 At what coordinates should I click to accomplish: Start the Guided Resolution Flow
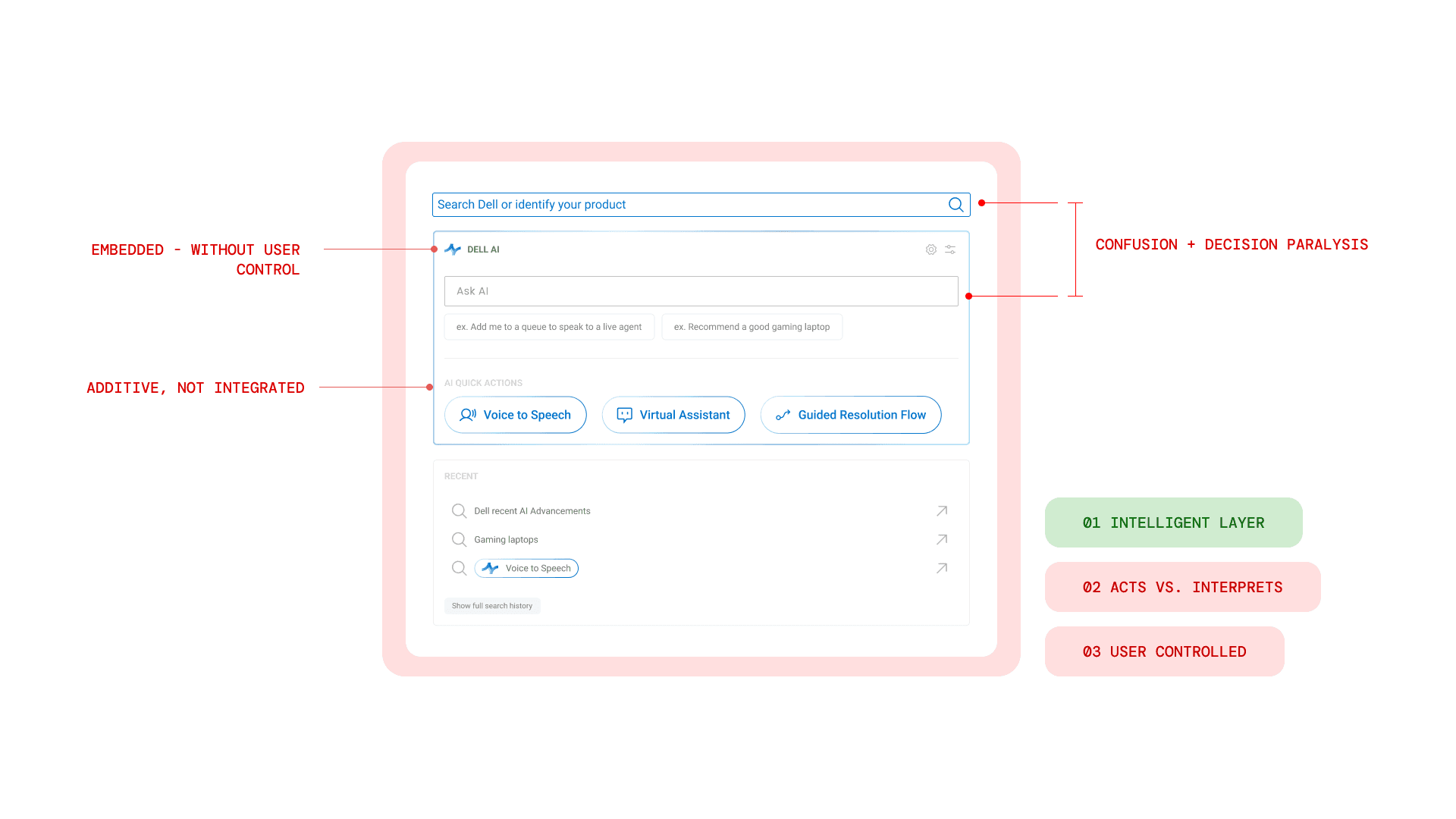coord(851,415)
